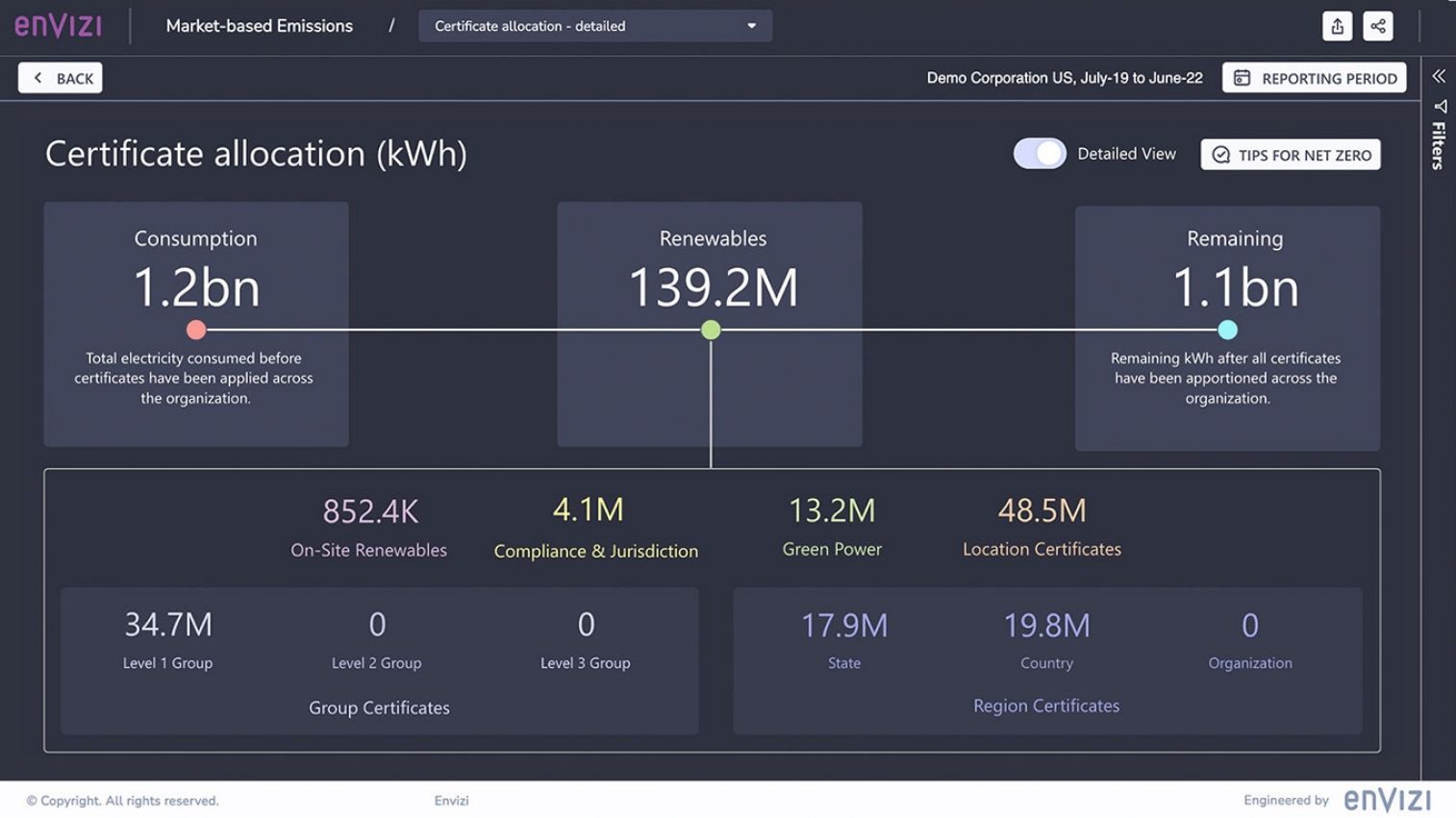The image size is (1456, 818).
Task: Click the checkmark icon on Tips button
Action: click(1220, 155)
